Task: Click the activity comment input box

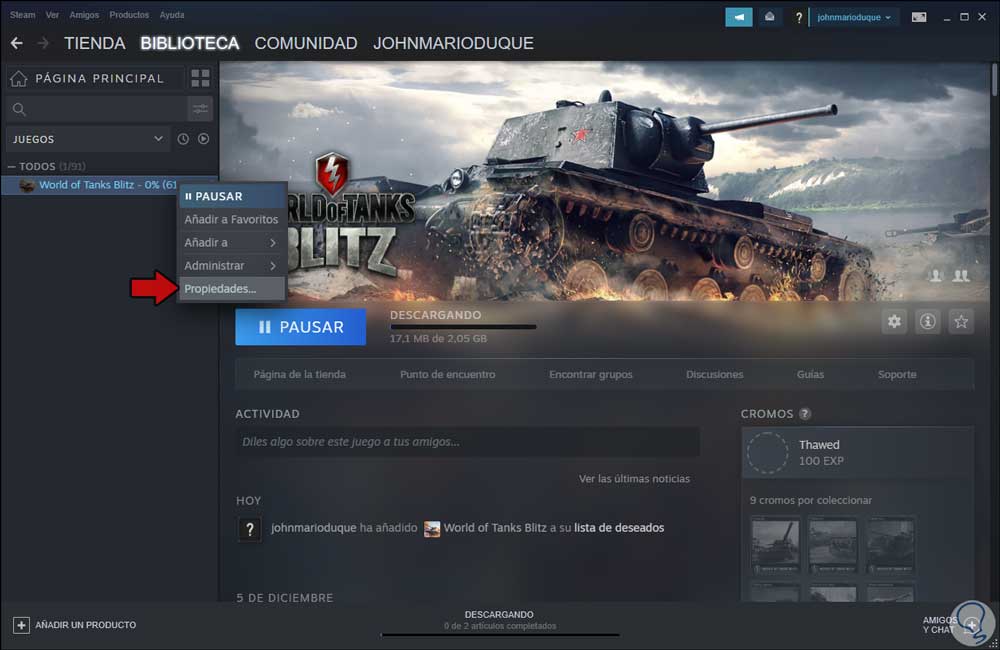Action: [467, 441]
